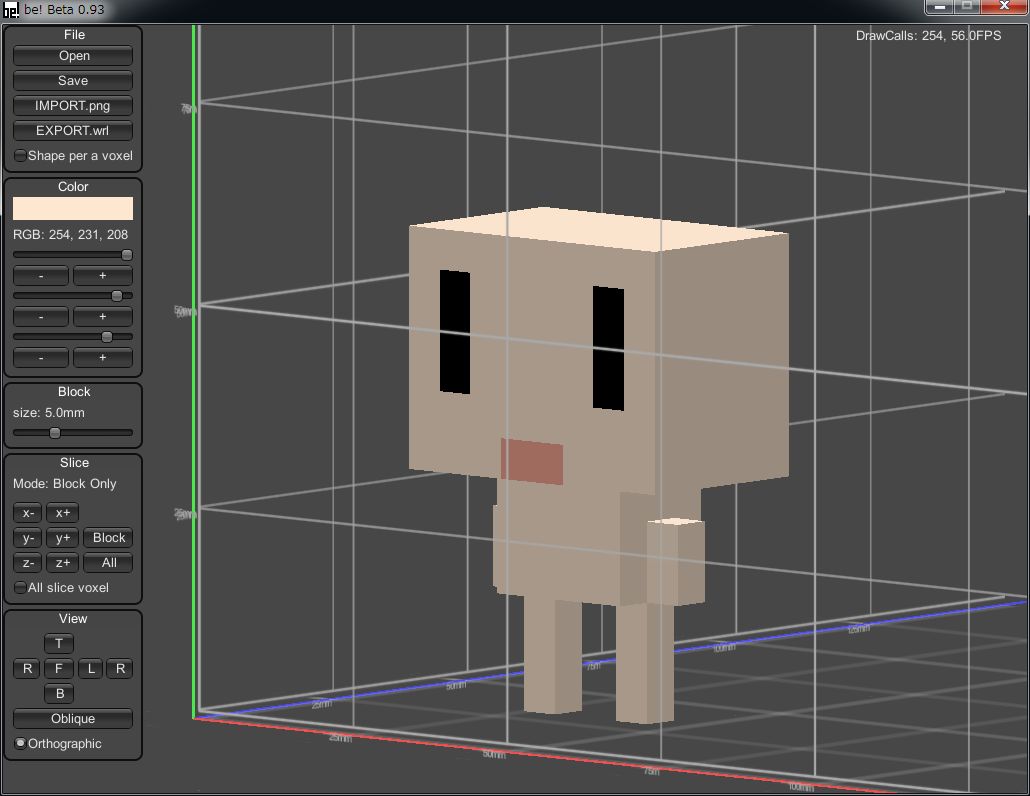The image size is (1030, 796).
Task: Toggle the All slice voxel checkbox
Action: pyautogui.click(x=21, y=588)
